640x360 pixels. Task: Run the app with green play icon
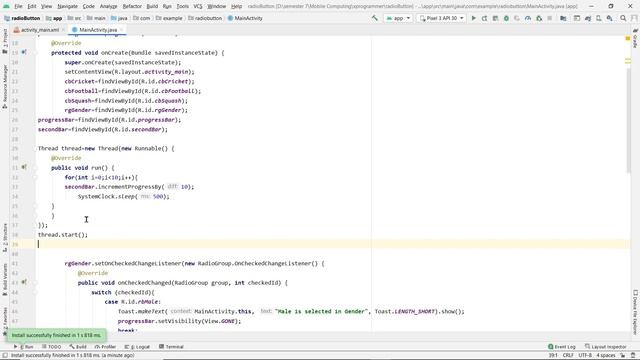pos(473,18)
